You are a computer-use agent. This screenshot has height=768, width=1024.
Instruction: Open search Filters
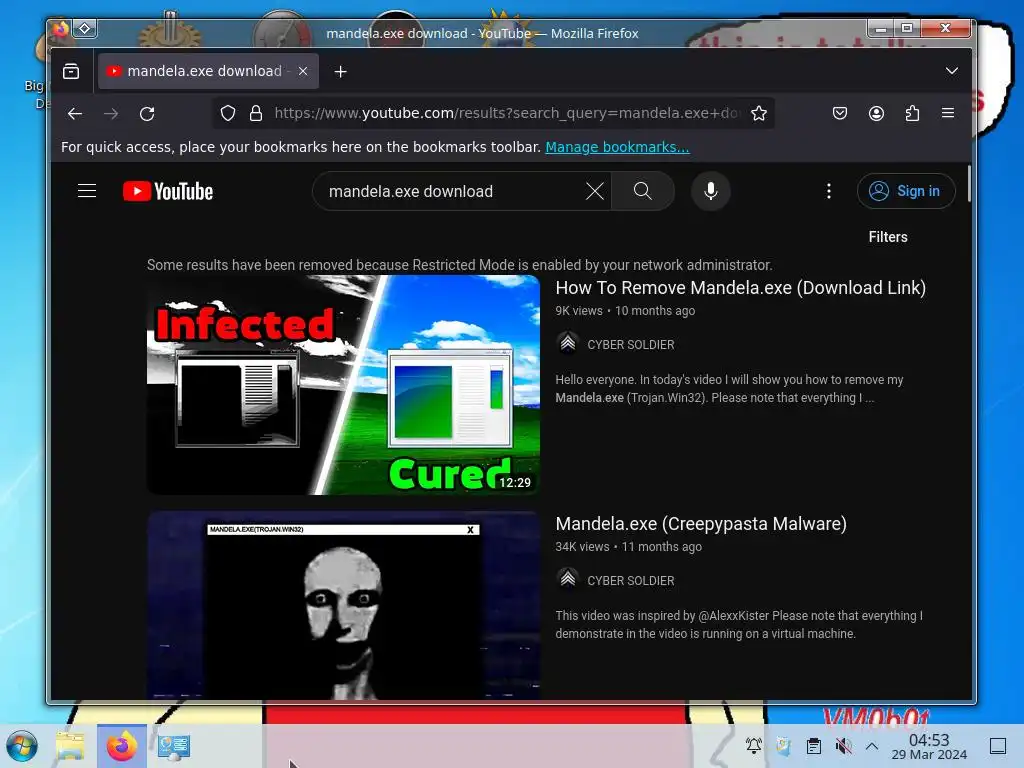point(888,237)
